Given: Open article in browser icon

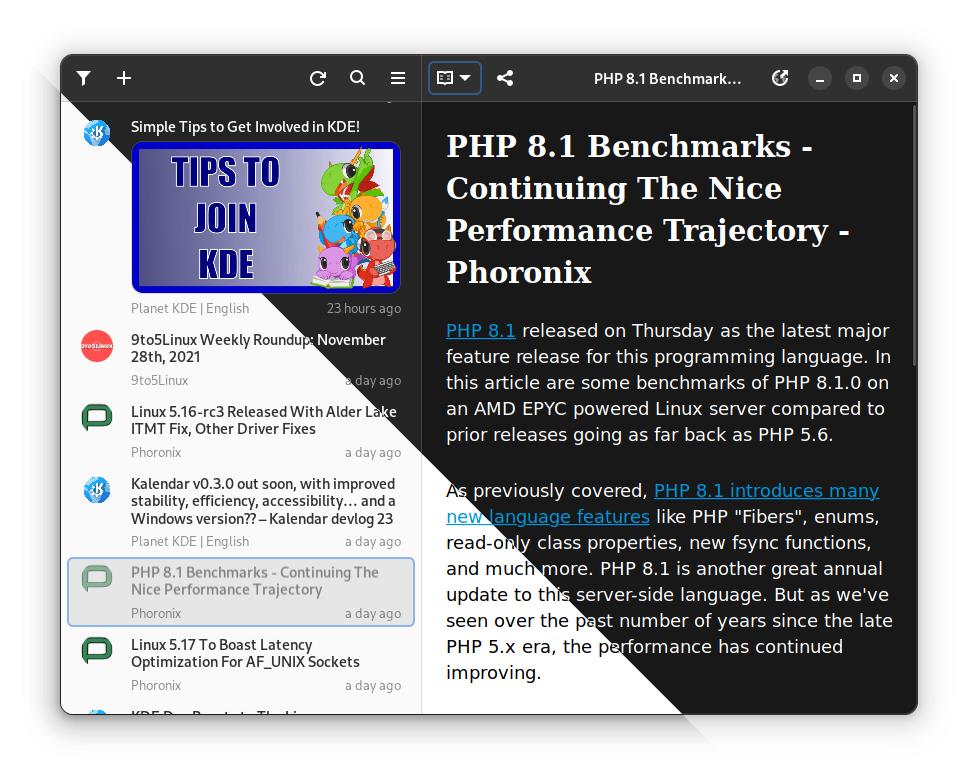Looking at the screenshot, I should (781, 78).
